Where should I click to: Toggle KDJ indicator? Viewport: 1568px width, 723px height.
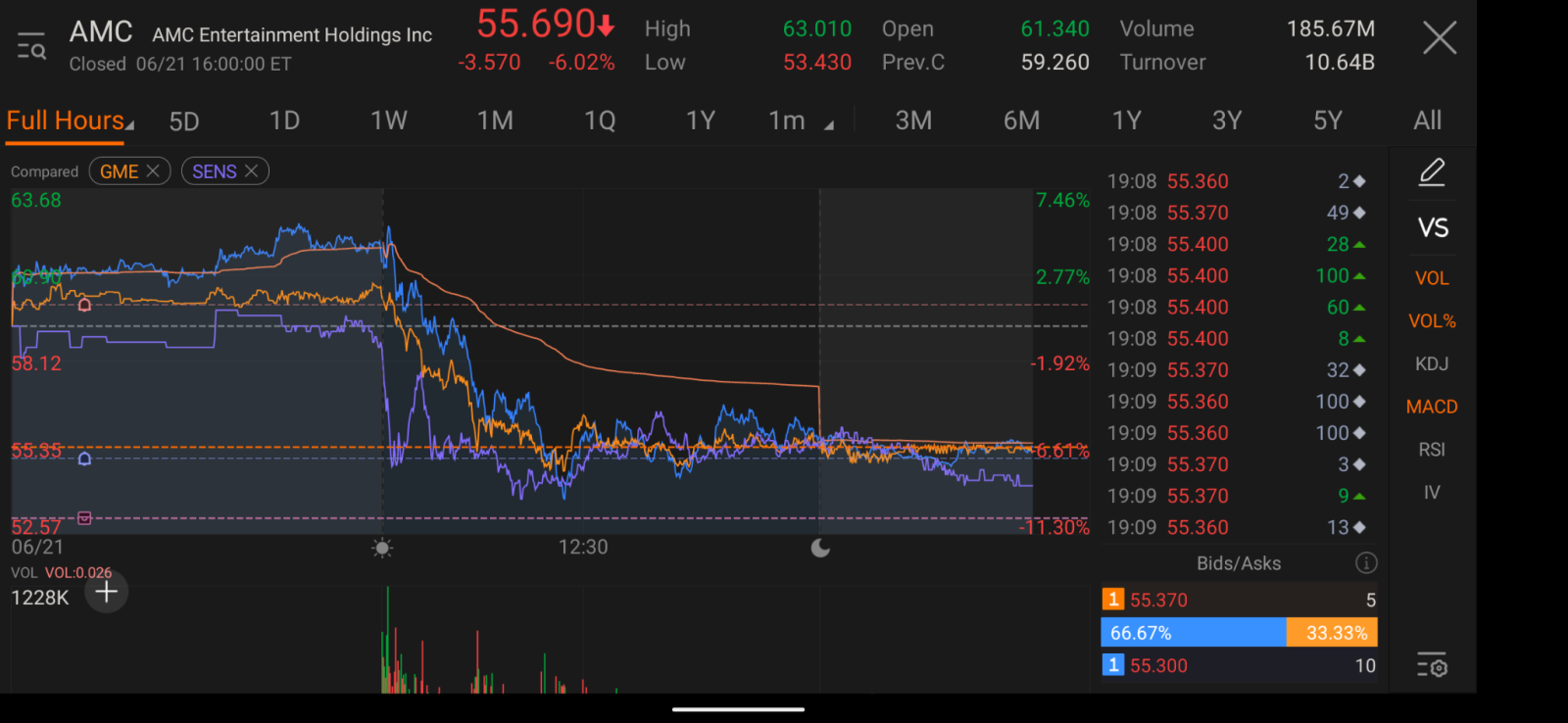1432,364
